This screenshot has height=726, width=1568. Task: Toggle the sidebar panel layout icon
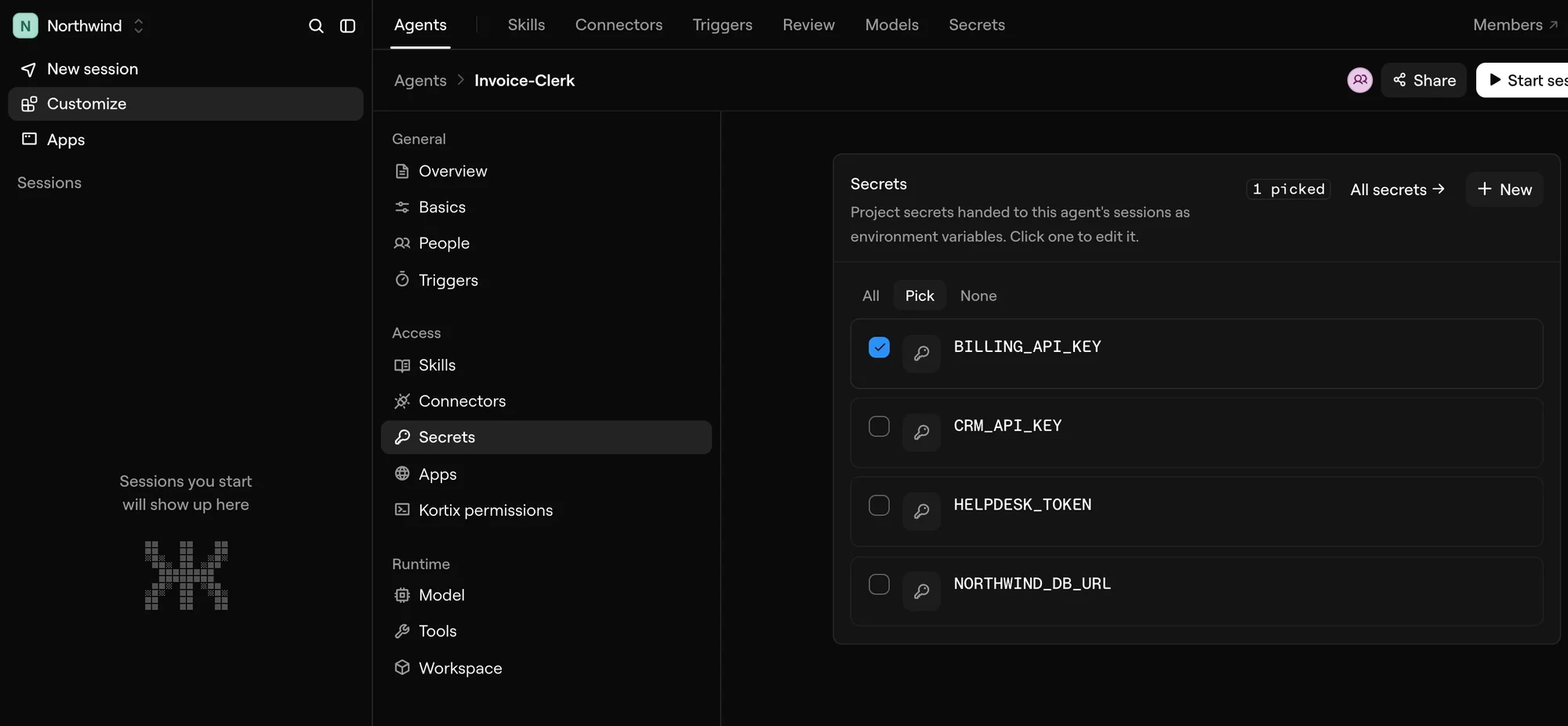coord(347,26)
